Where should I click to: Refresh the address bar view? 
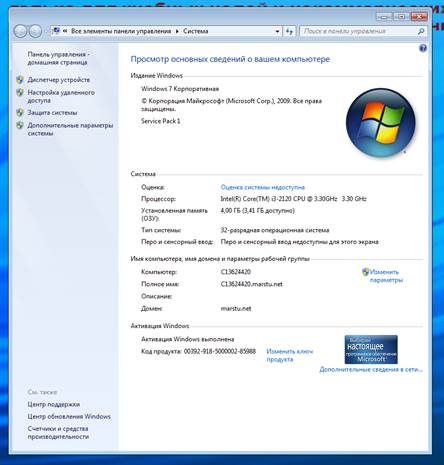[x=289, y=31]
